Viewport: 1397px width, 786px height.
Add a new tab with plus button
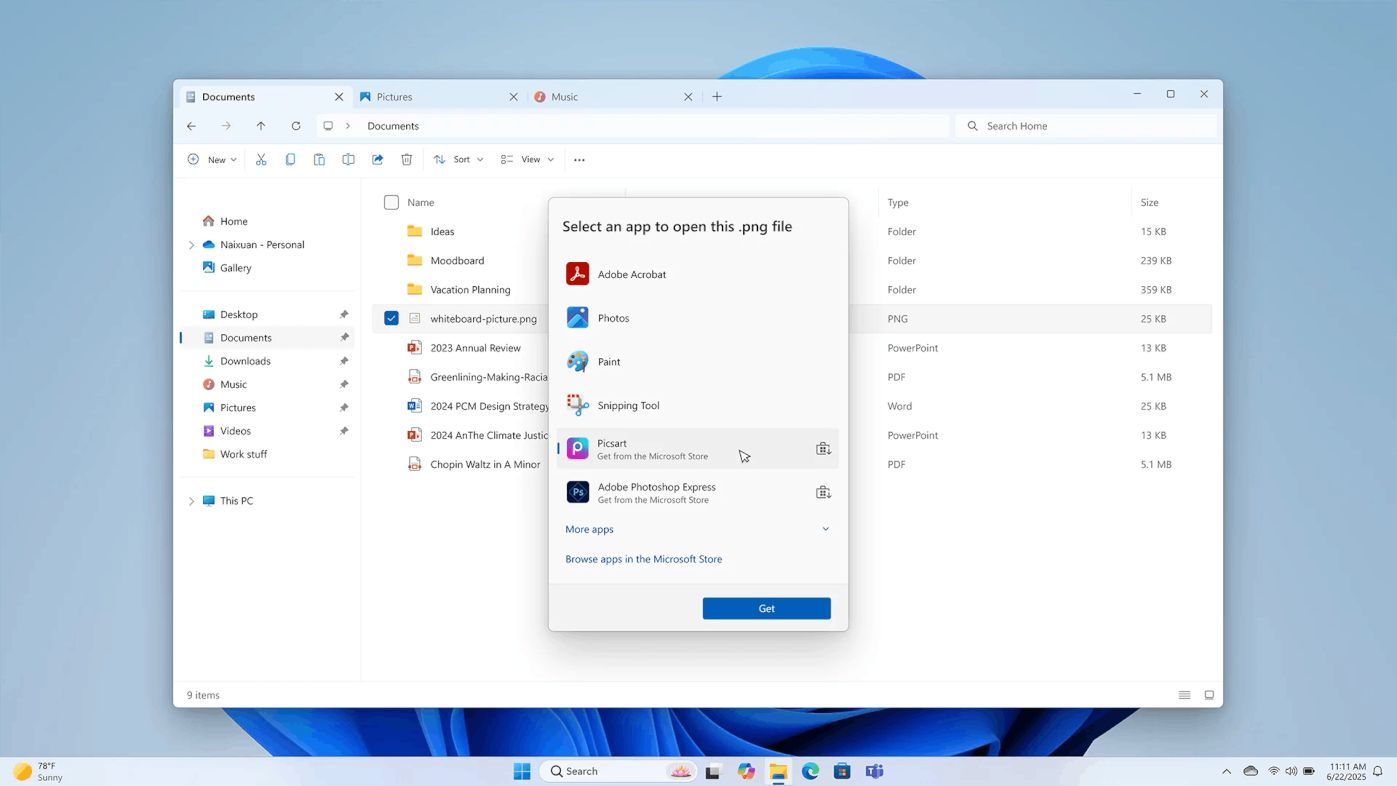[x=717, y=97]
